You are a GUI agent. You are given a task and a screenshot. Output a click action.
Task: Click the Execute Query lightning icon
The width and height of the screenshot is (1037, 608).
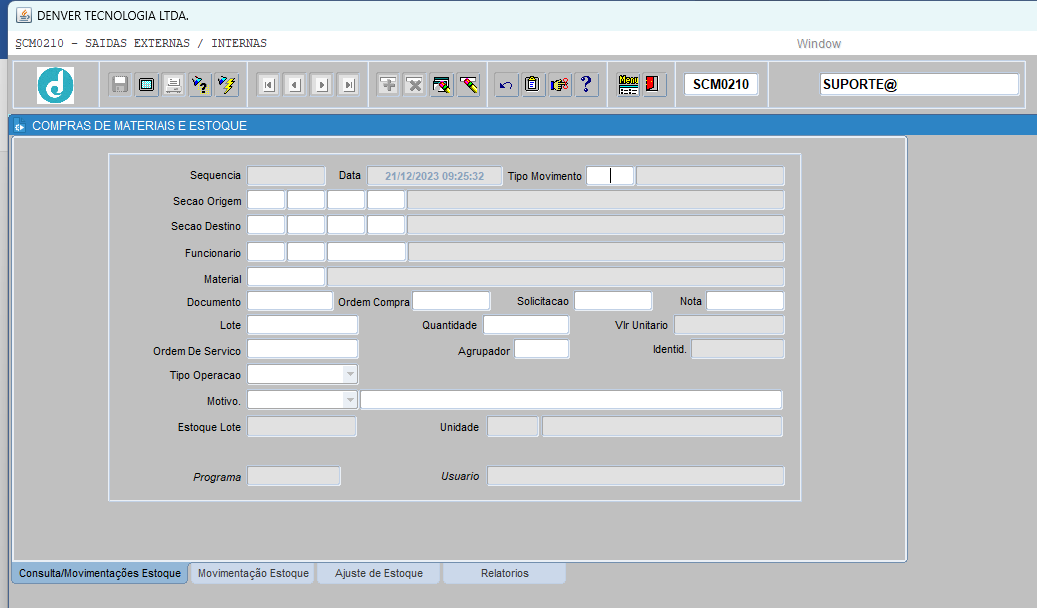tap(227, 85)
